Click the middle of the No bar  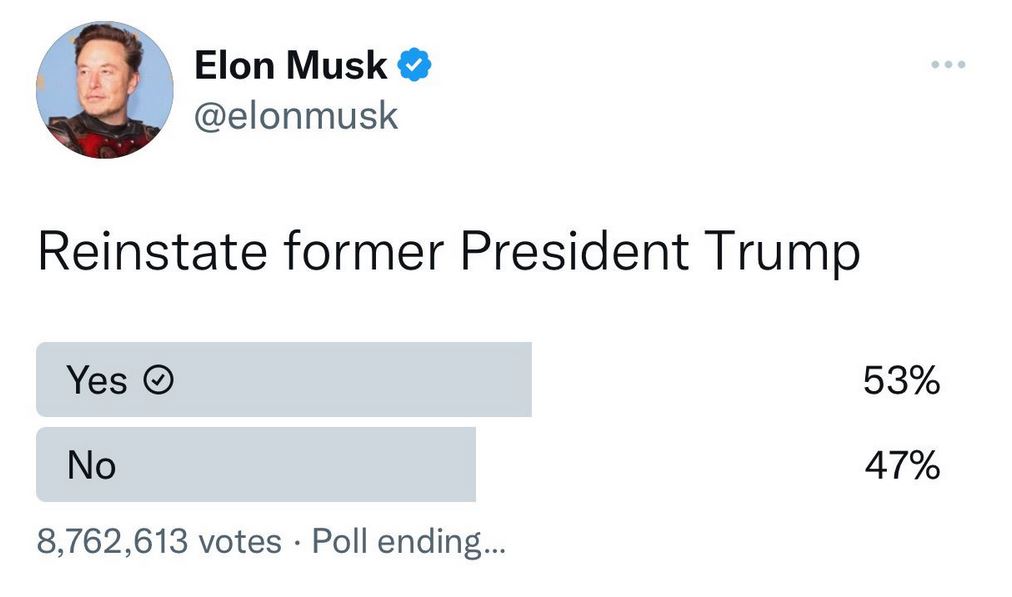tap(256, 465)
